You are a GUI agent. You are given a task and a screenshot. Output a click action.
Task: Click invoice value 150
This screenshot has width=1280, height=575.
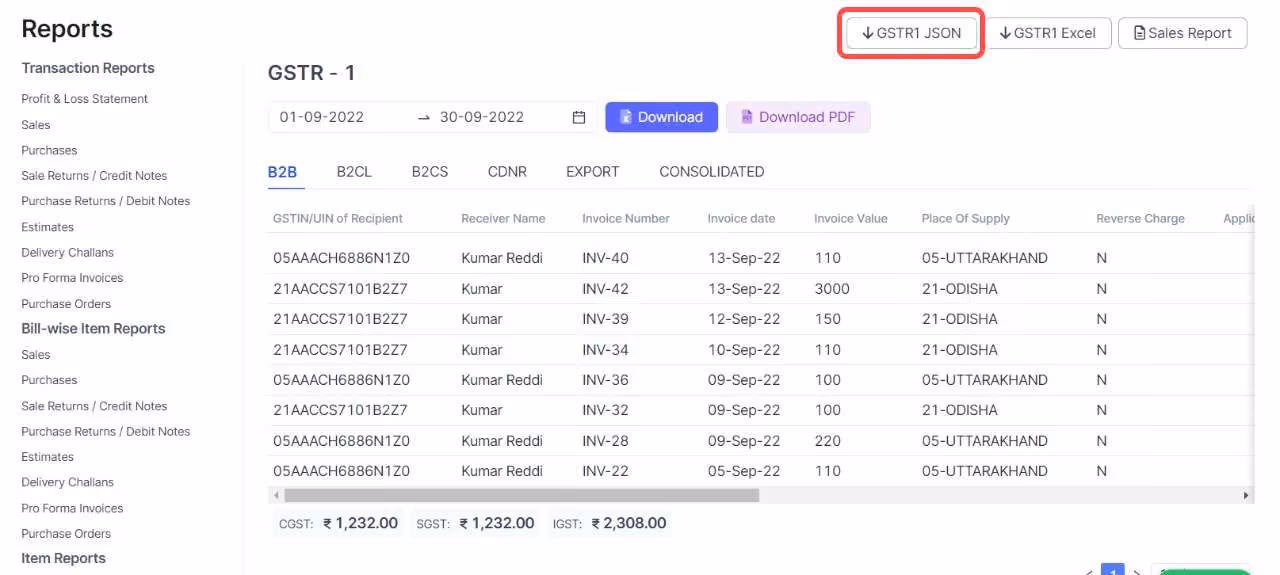(828, 319)
